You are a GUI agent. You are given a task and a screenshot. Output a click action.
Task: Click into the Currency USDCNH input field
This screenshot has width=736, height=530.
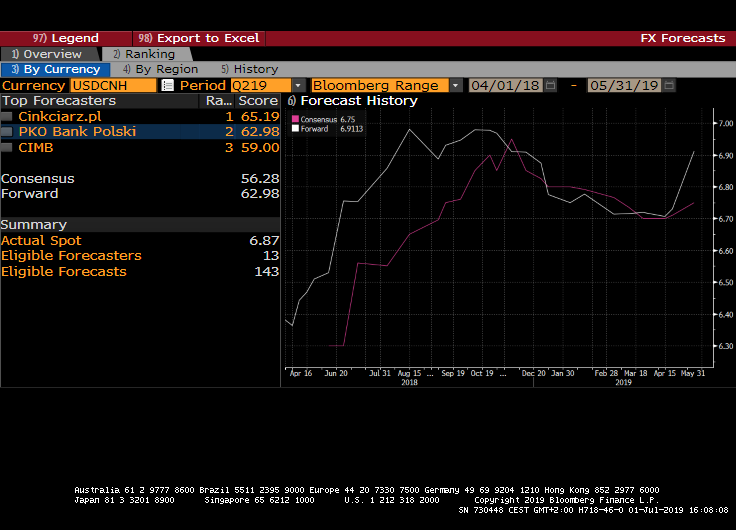[112, 86]
